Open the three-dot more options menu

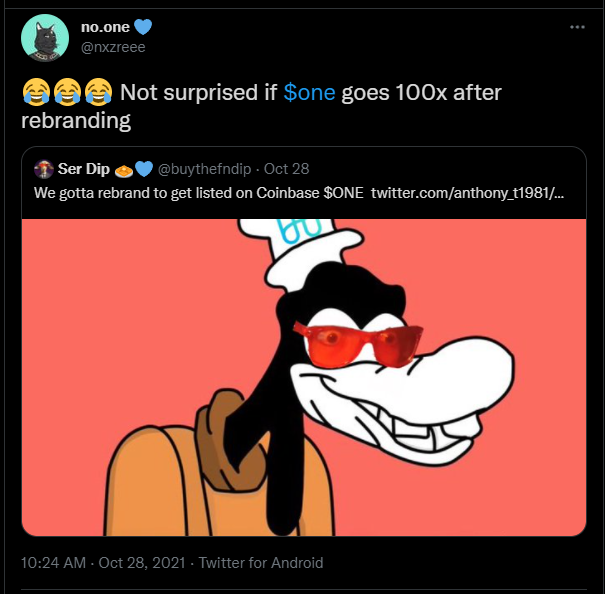click(577, 26)
